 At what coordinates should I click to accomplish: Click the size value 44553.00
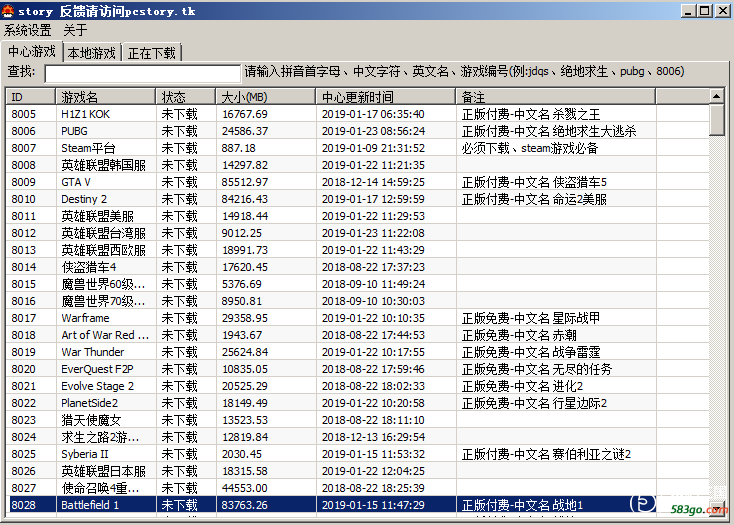[x=244, y=488]
